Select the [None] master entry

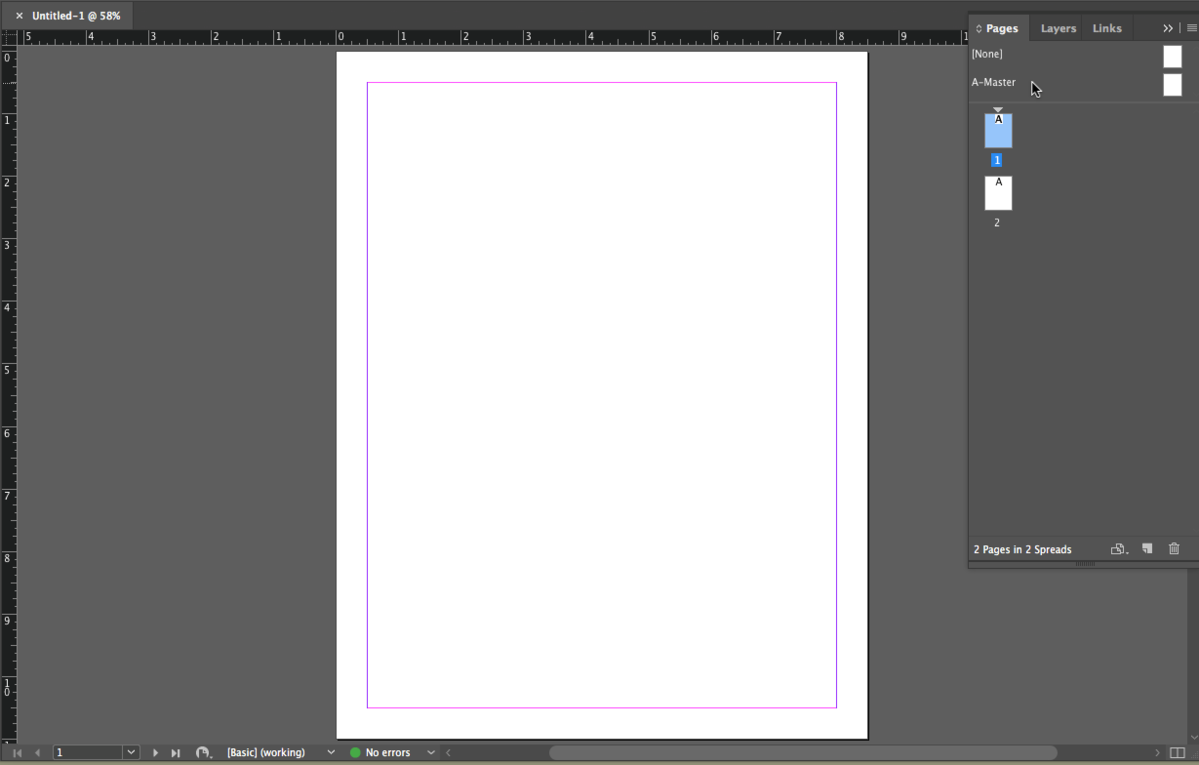[x=987, y=54]
